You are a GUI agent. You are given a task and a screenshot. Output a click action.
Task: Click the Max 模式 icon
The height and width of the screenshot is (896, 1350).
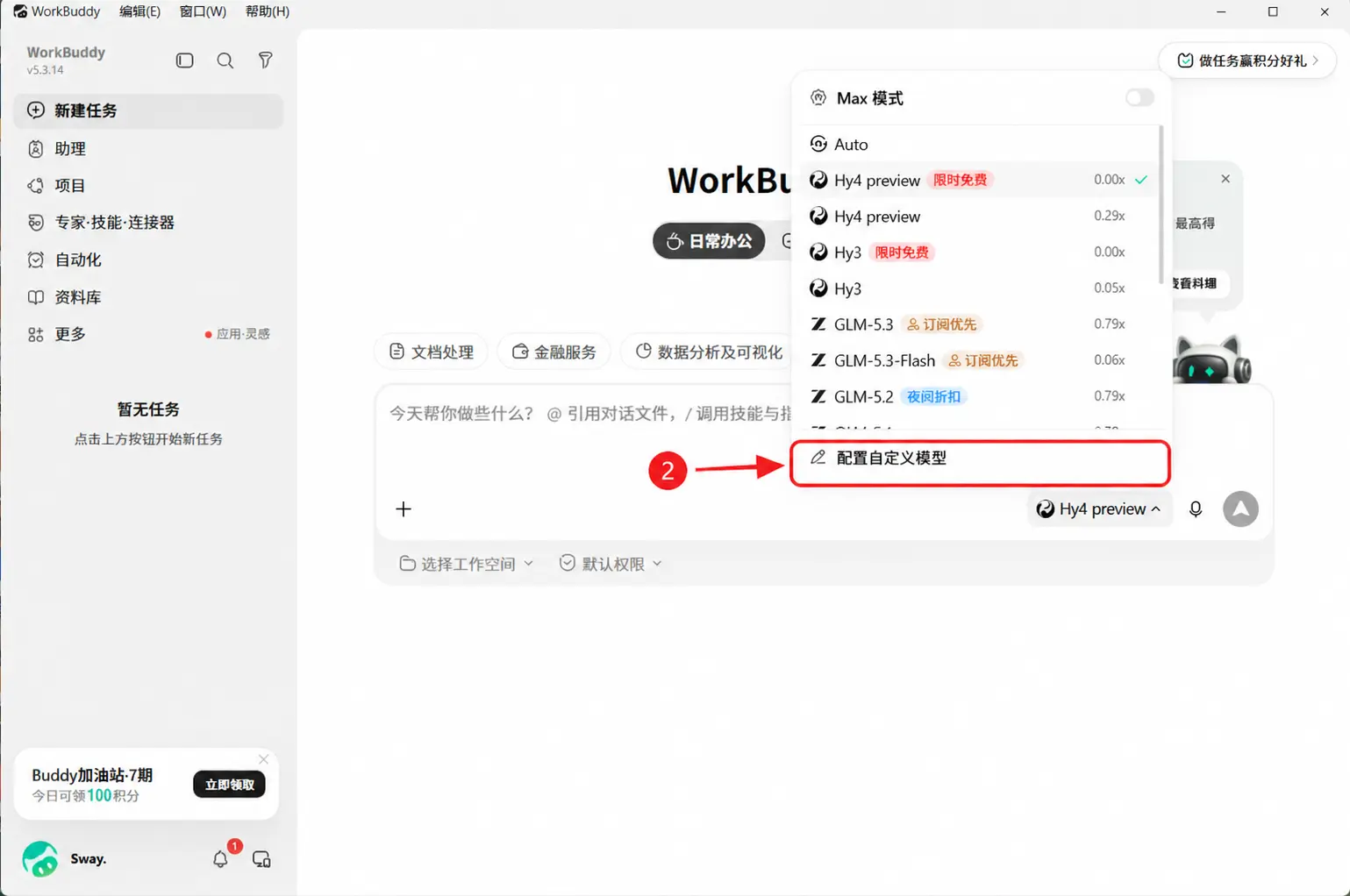818,97
